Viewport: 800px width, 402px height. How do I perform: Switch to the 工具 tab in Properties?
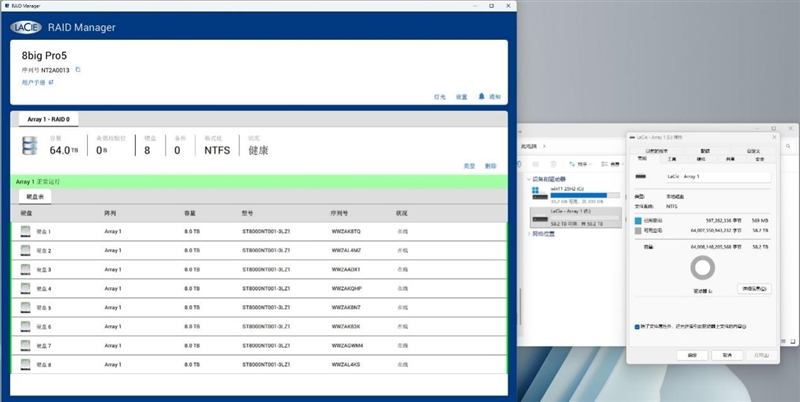click(x=671, y=160)
